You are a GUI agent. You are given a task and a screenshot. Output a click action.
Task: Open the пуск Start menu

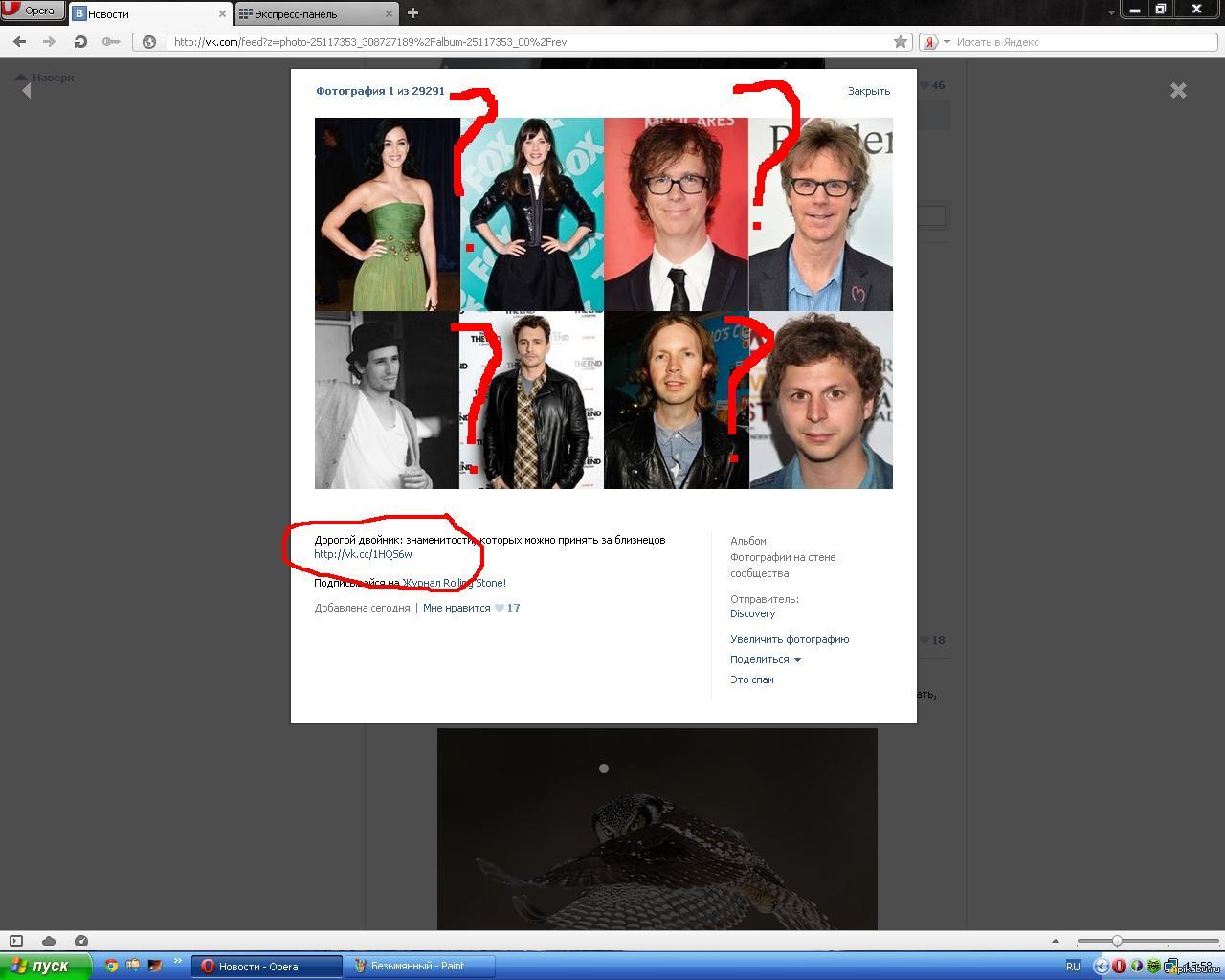(x=45, y=967)
